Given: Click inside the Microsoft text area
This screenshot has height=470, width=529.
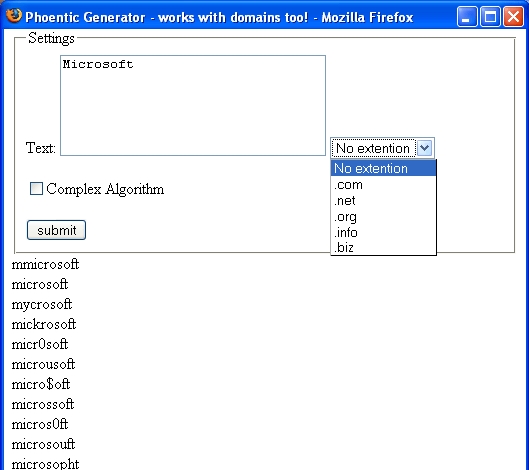Looking at the screenshot, I should pos(193,105).
